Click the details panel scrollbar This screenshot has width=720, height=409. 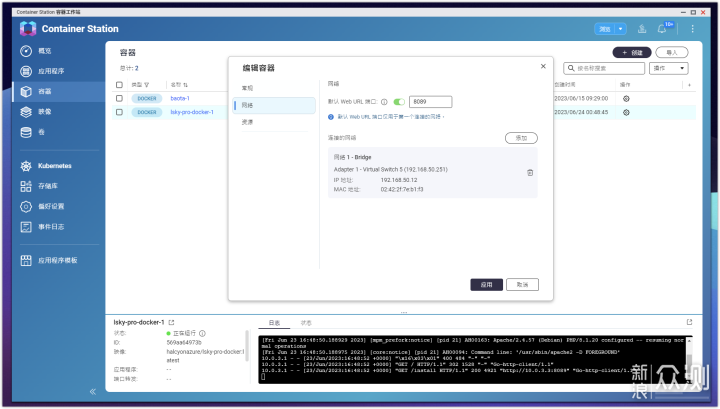click(247, 348)
